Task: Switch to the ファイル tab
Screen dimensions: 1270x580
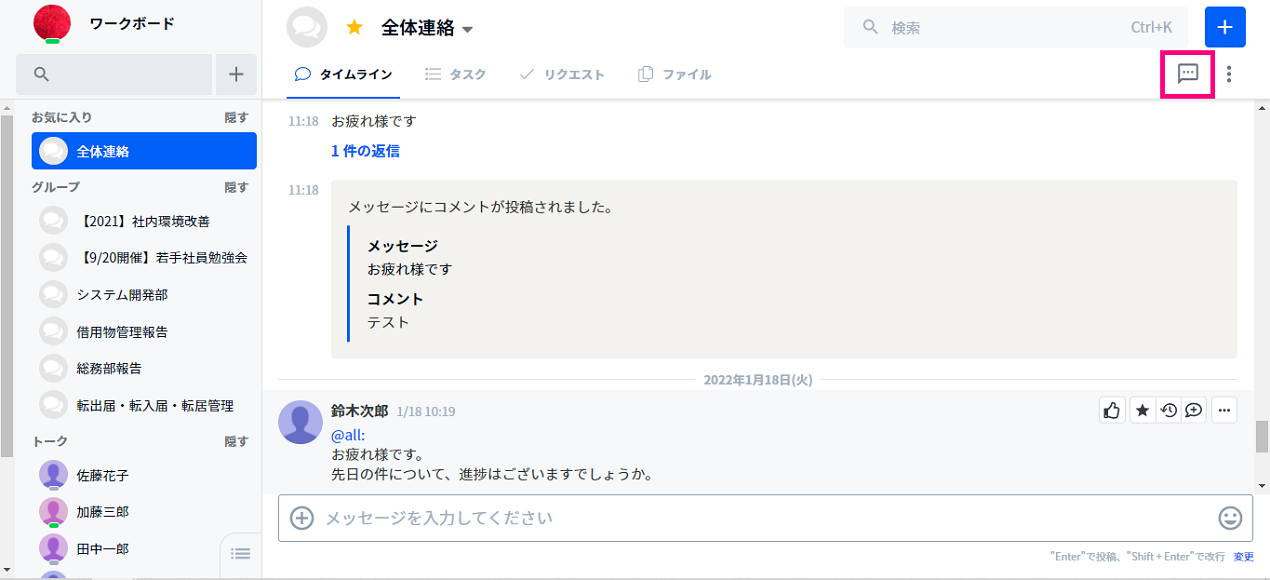Action: pos(675,74)
